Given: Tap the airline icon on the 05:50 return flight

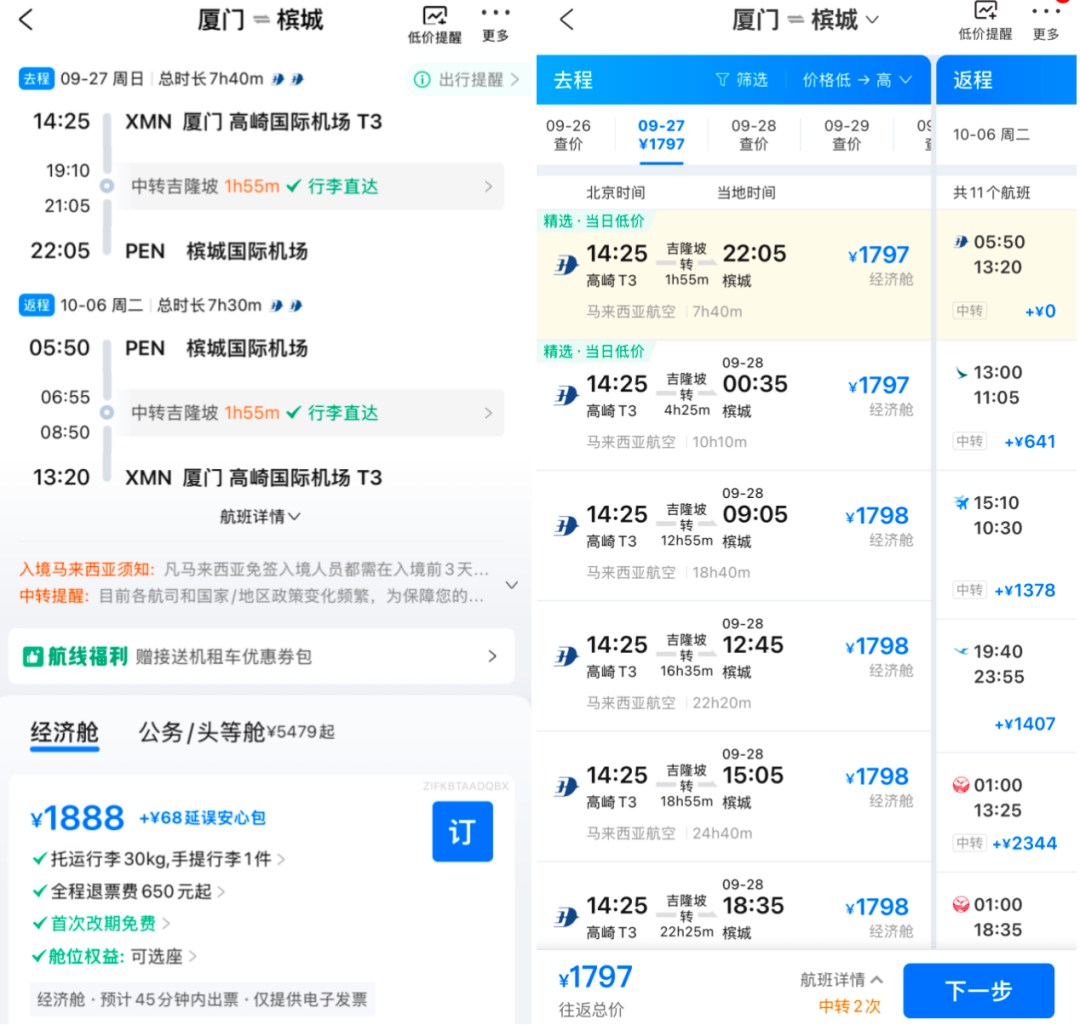Looking at the screenshot, I should coord(962,243).
